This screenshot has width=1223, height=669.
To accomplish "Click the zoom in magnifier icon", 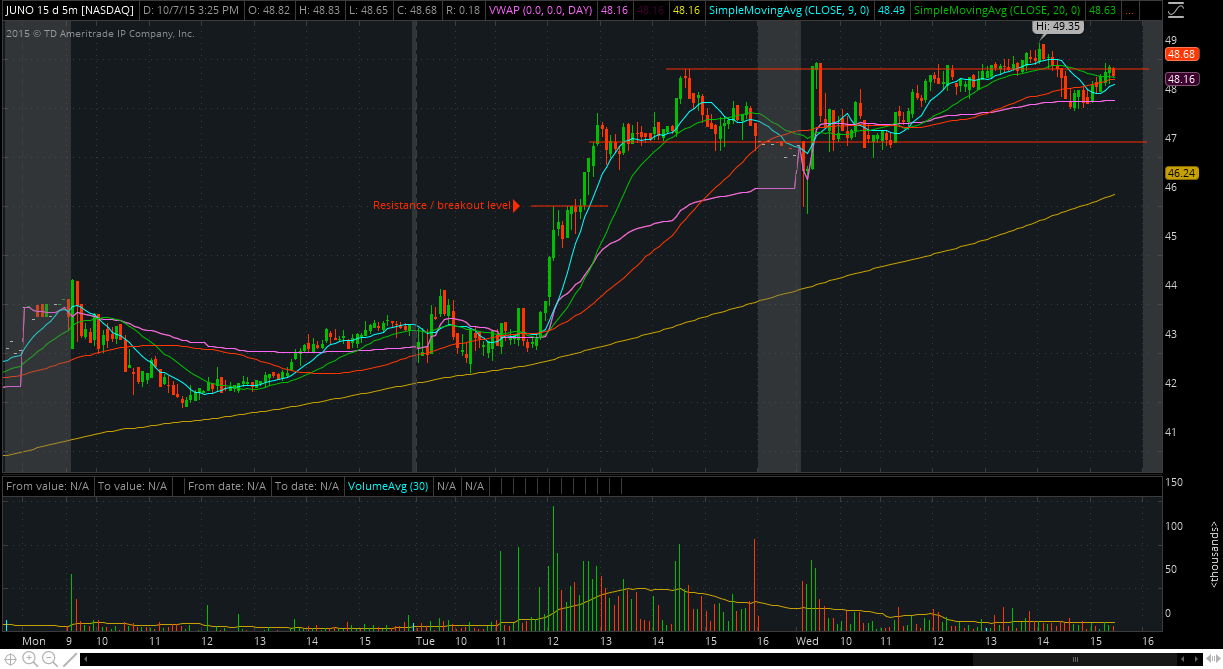I will pyautogui.click(x=29, y=659).
